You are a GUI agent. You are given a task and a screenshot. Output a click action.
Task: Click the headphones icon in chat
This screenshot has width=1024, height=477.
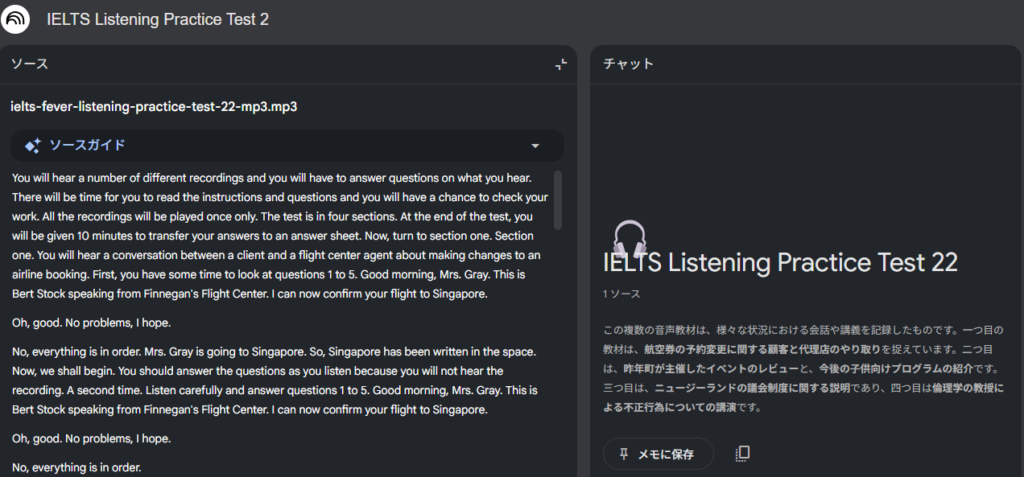630,237
